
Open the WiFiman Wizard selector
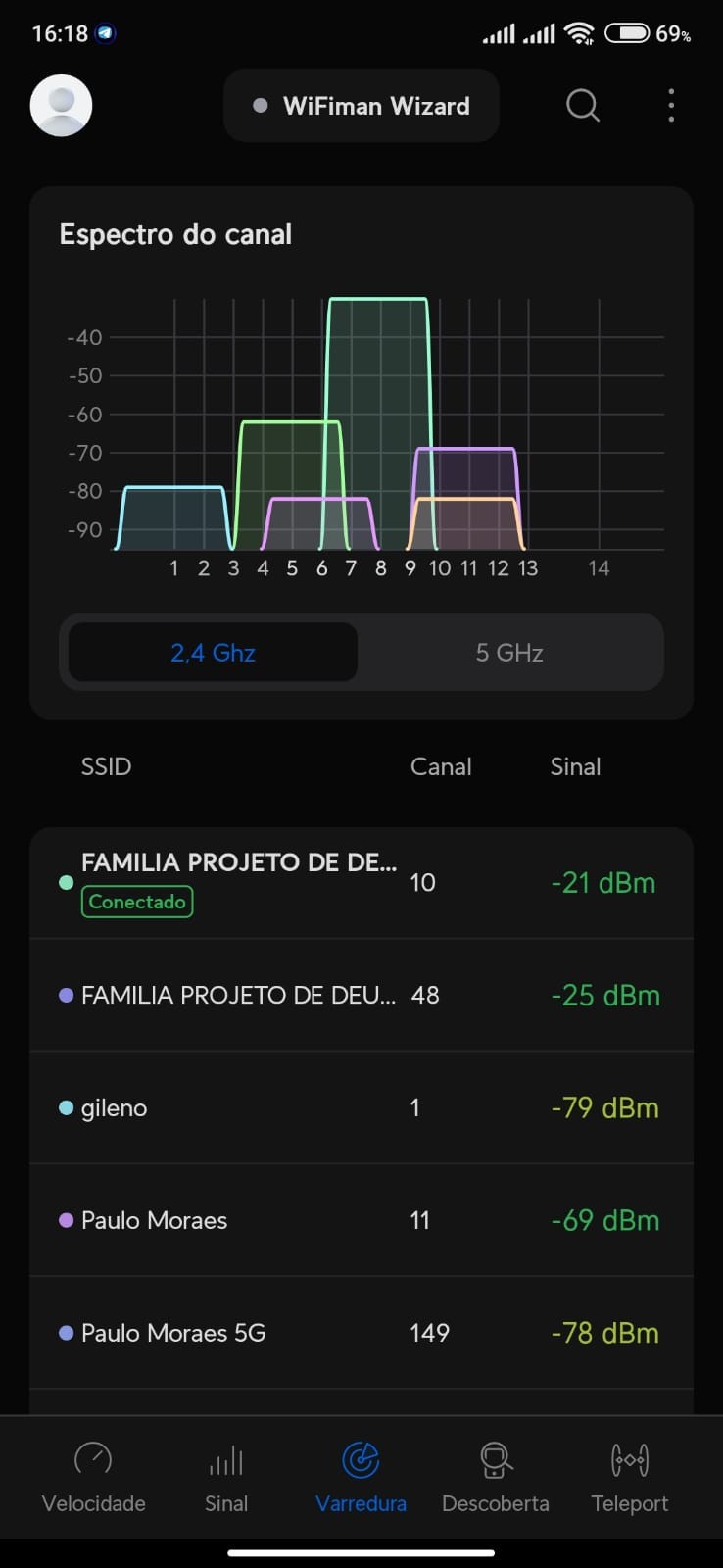[361, 106]
